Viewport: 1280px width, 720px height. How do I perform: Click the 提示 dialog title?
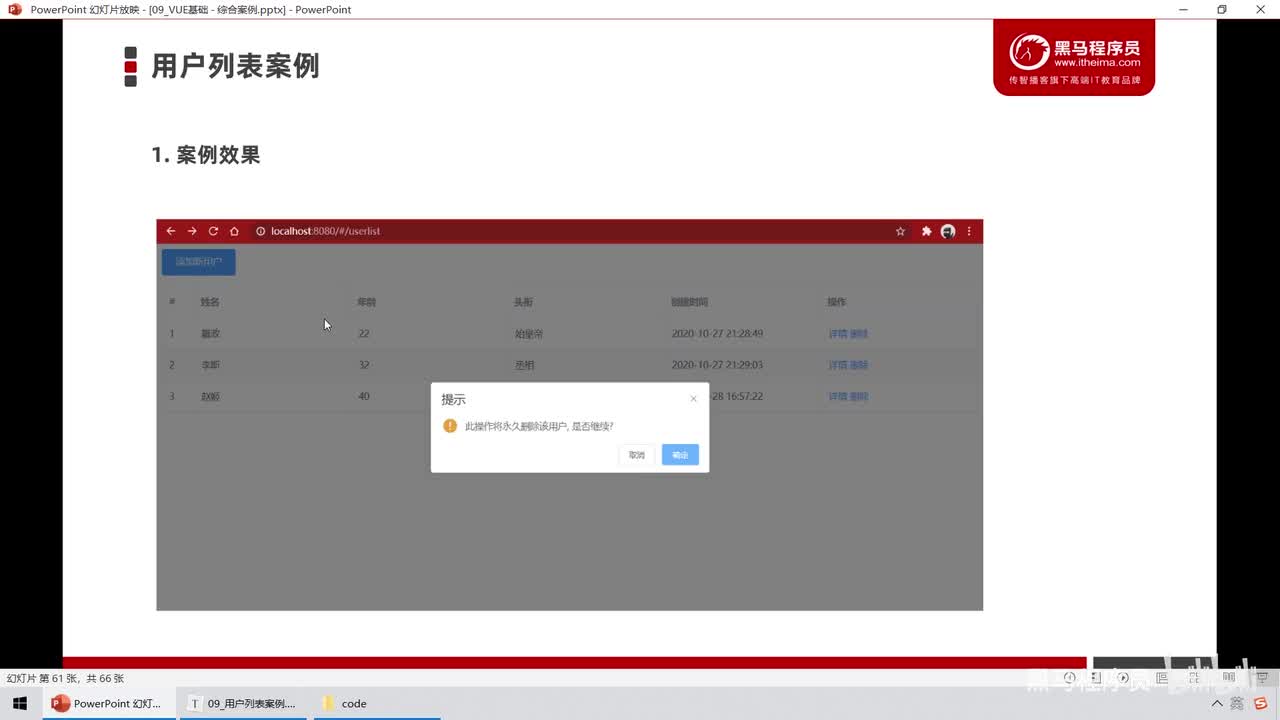(x=454, y=399)
